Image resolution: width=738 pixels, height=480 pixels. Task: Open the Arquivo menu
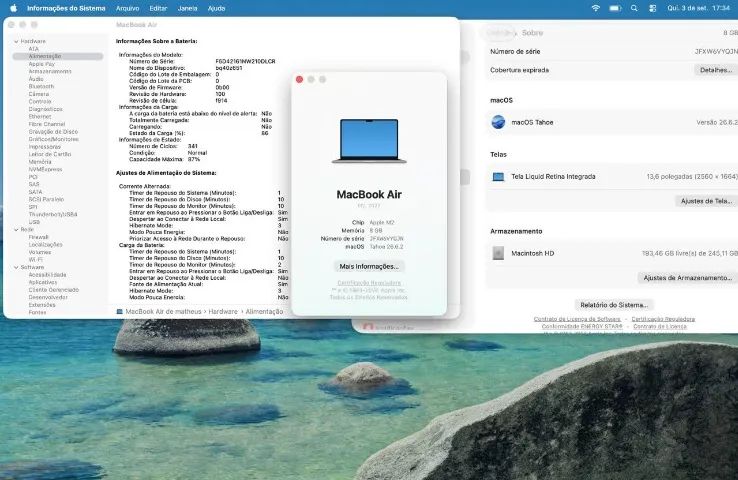[x=128, y=8]
